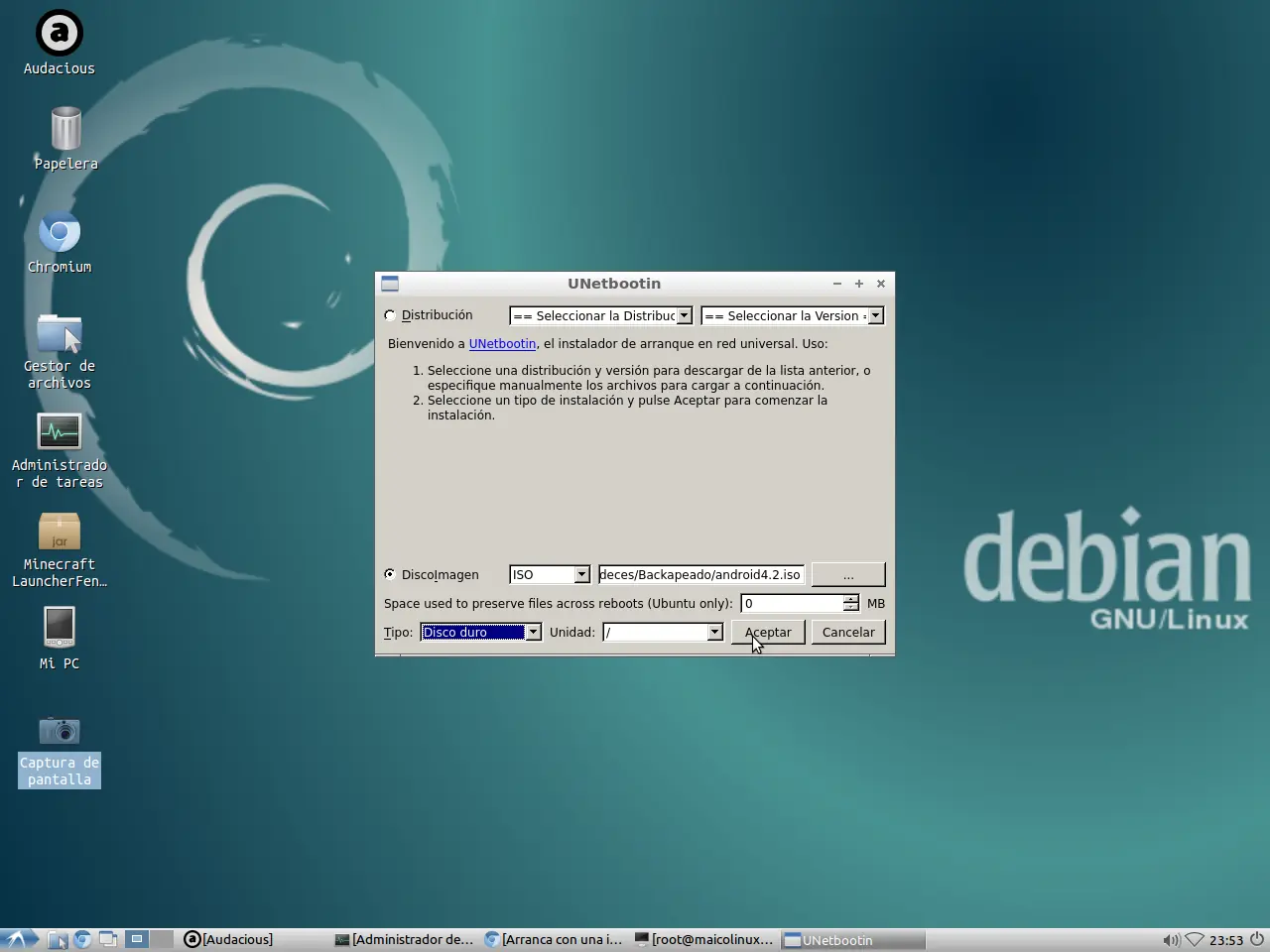Viewport: 1270px width, 952px height.
Task: Close the UNetbootin window
Action: [x=881, y=284]
